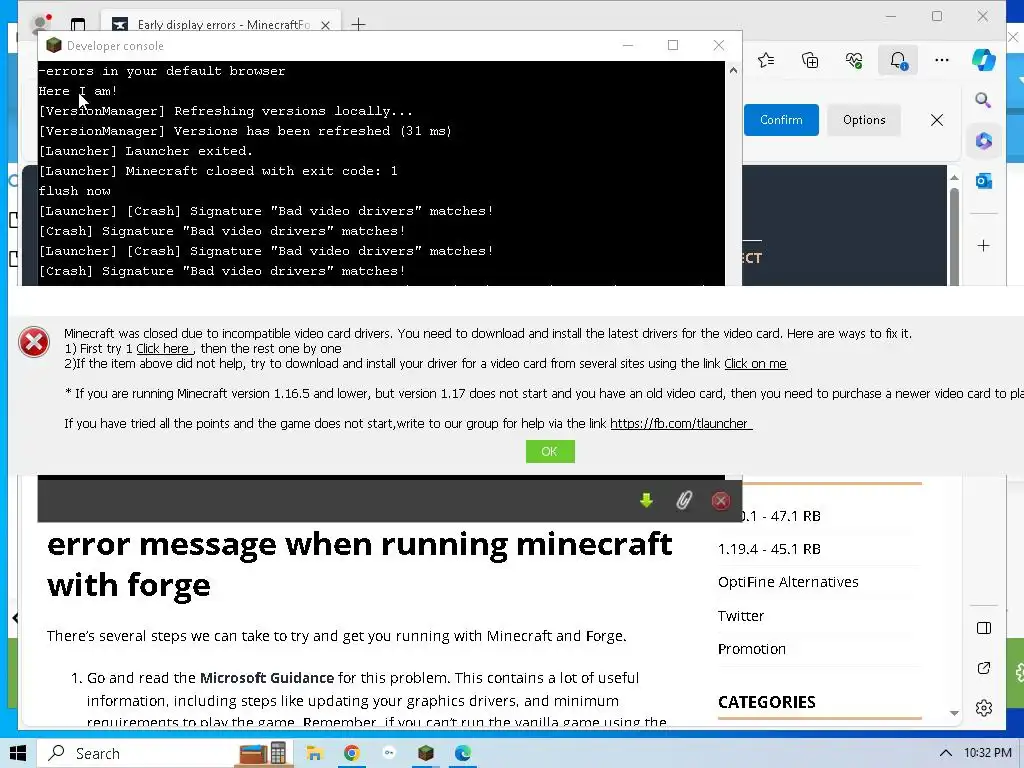Viewport: 1024px width, 768px height.
Task: Click the Edge tab actions icon
Action: coord(78,25)
